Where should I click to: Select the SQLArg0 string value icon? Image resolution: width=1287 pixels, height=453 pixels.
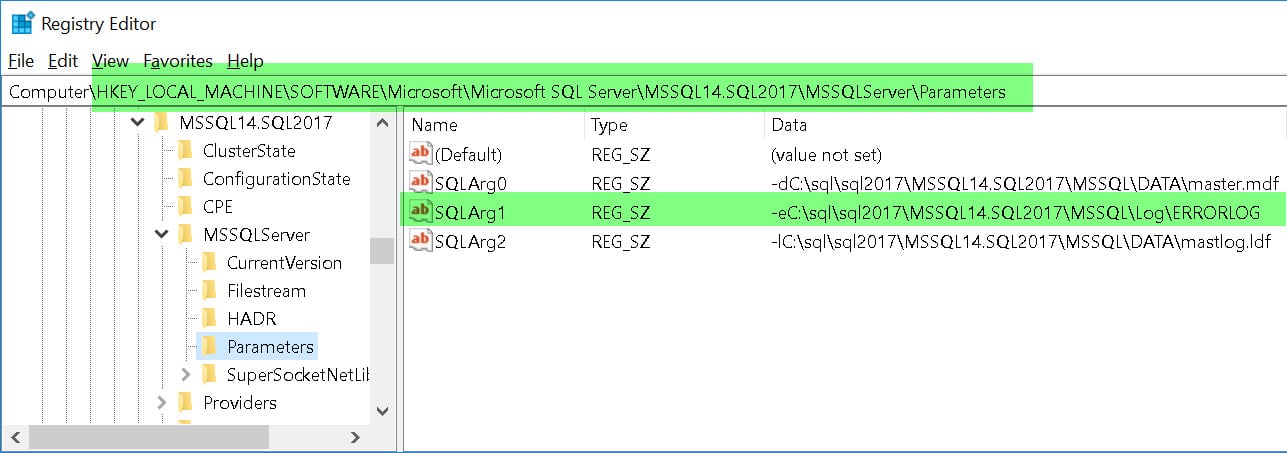[421, 183]
